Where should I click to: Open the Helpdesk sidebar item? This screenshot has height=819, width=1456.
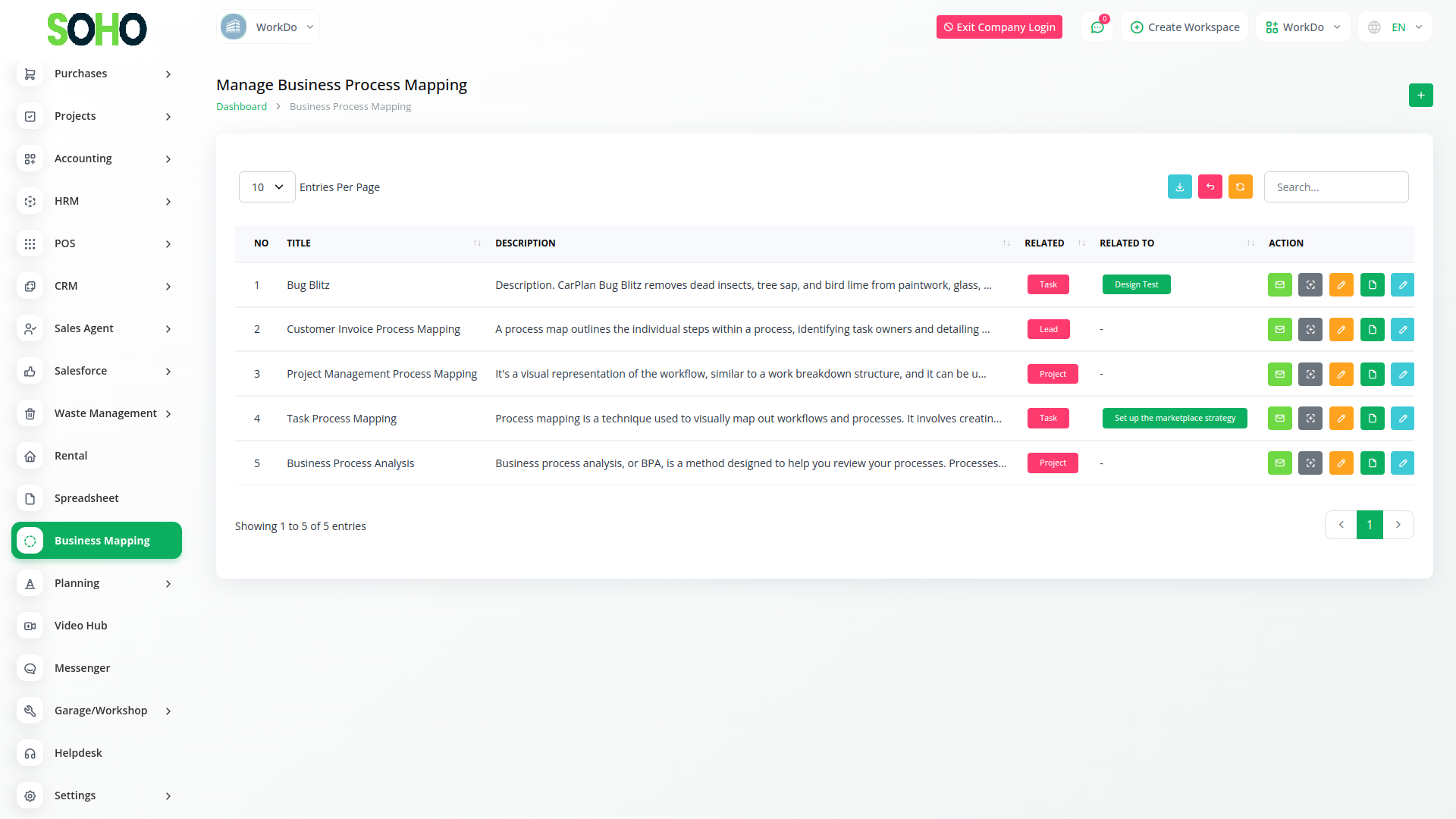[x=78, y=753]
